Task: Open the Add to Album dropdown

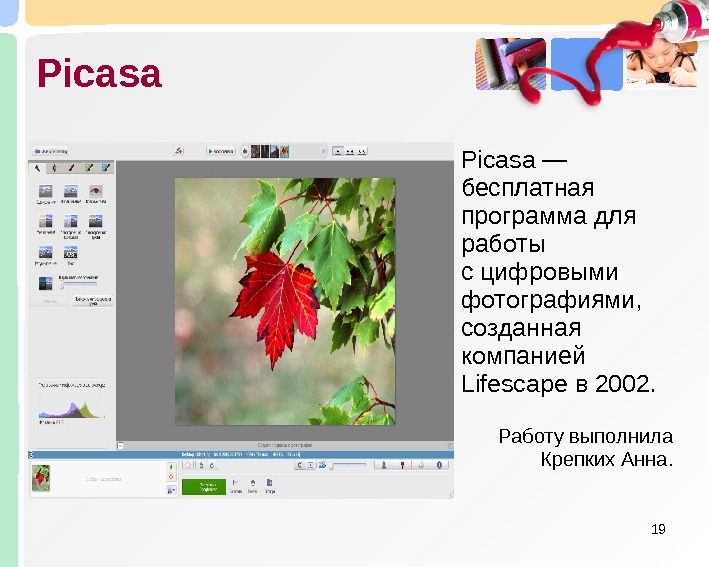Action: point(171,490)
